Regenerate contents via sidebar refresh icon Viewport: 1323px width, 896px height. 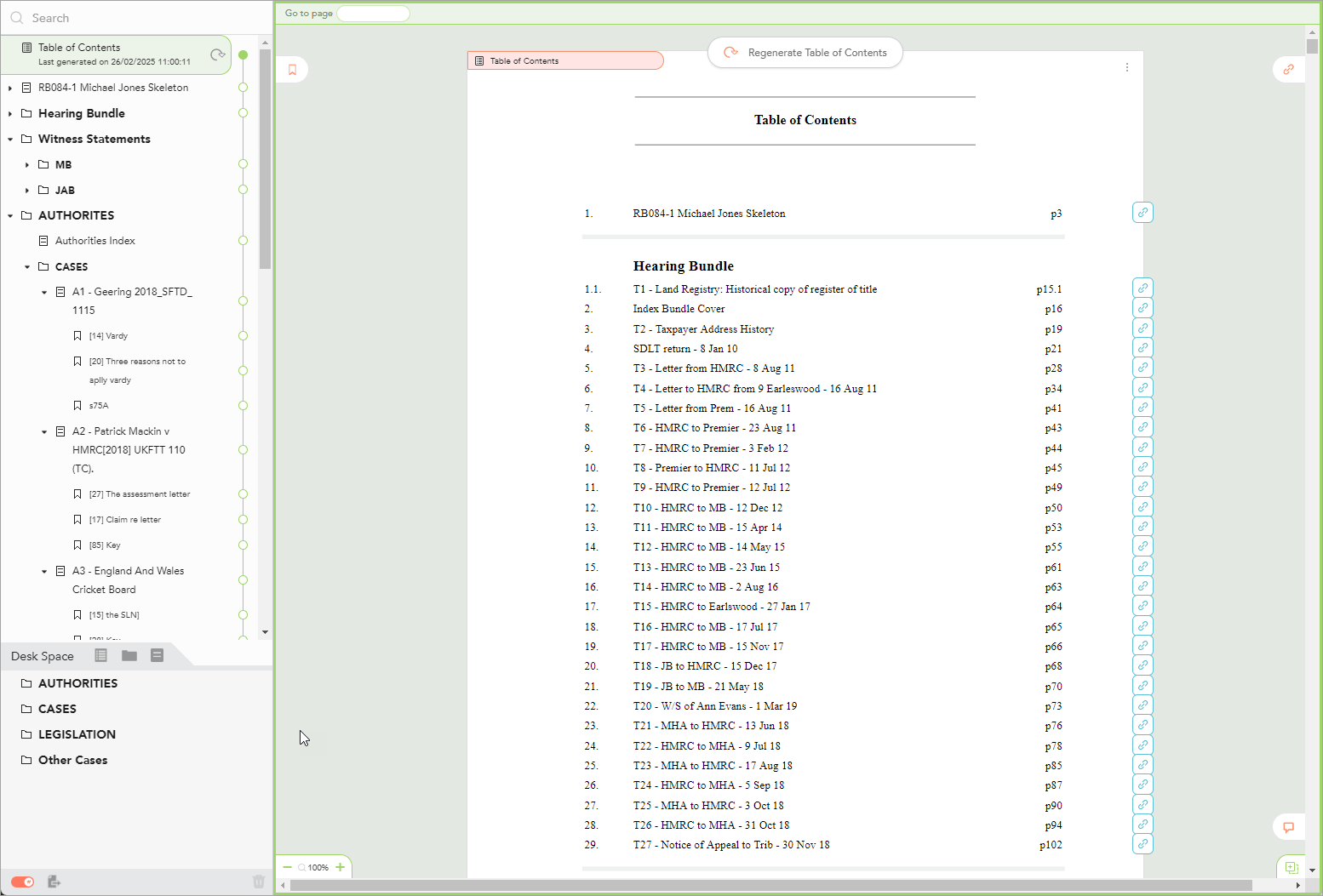click(x=218, y=54)
